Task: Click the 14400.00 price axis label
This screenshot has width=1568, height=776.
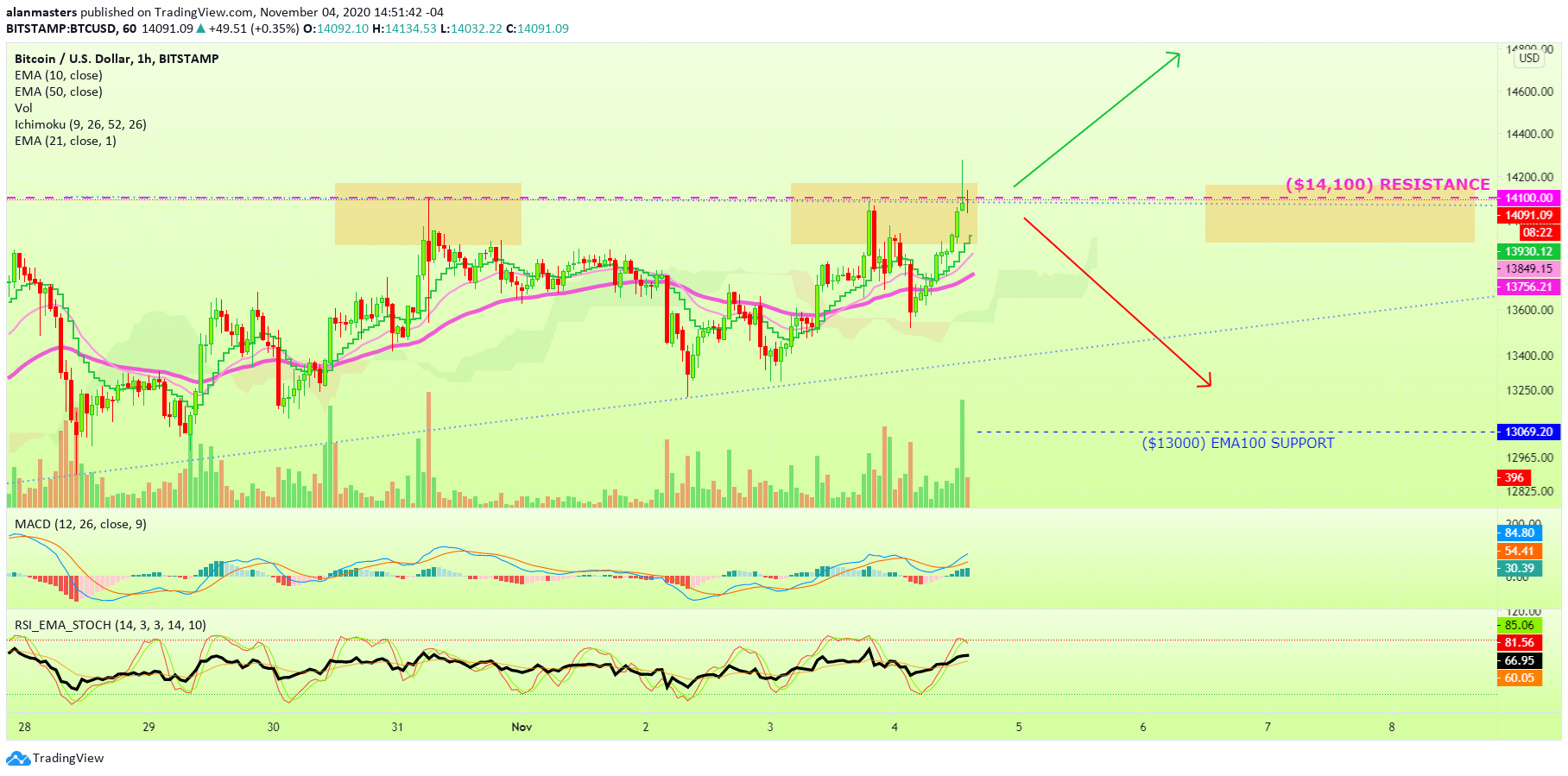Action: tap(1529, 134)
